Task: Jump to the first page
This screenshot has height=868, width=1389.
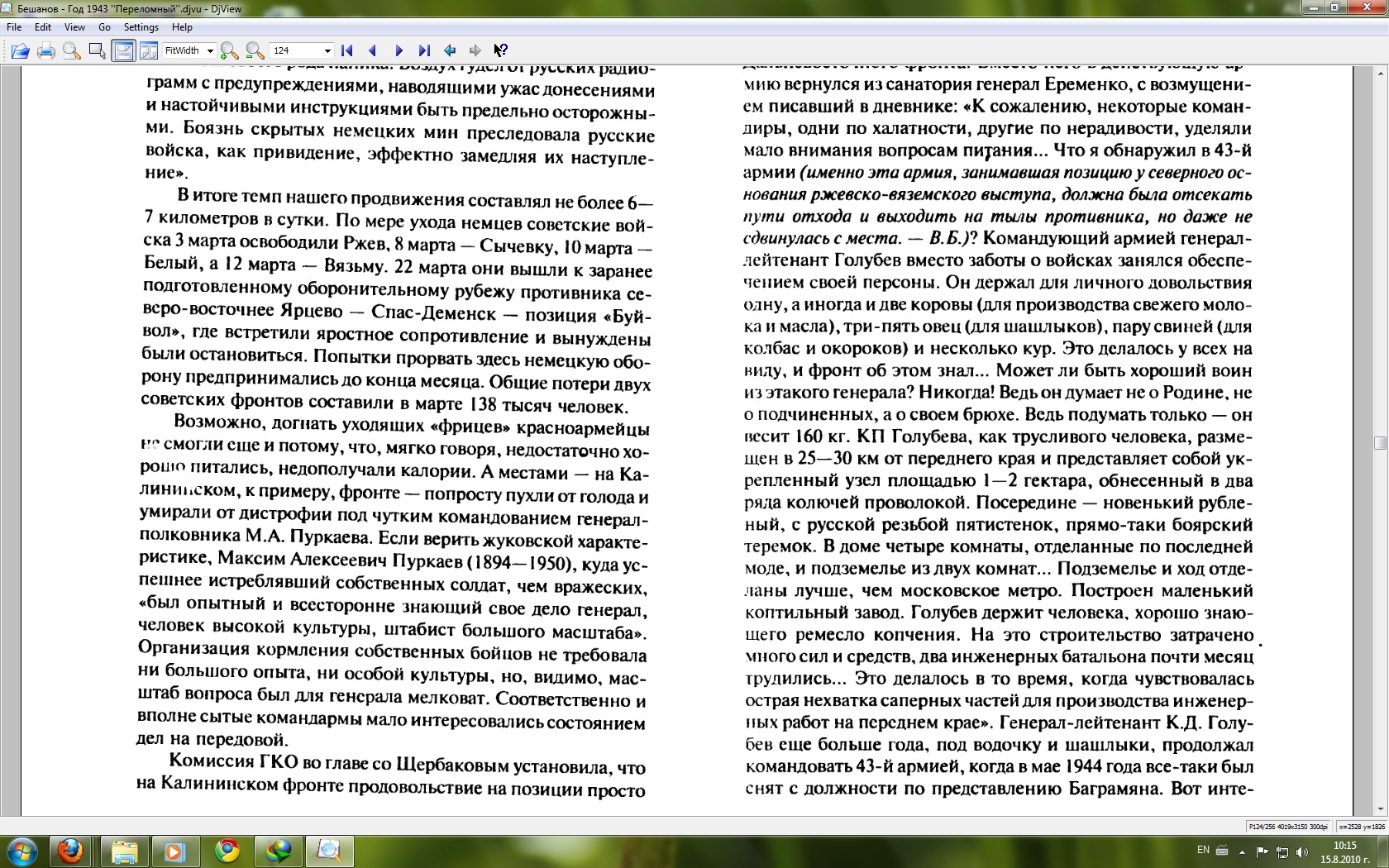Action: tap(347, 51)
